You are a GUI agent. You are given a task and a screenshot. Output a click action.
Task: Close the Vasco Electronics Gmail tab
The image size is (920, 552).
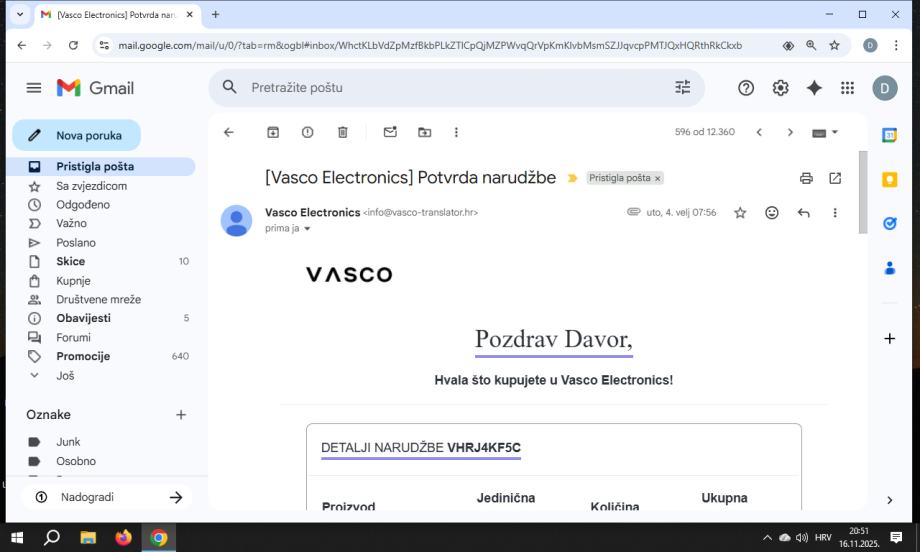tap(190, 15)
